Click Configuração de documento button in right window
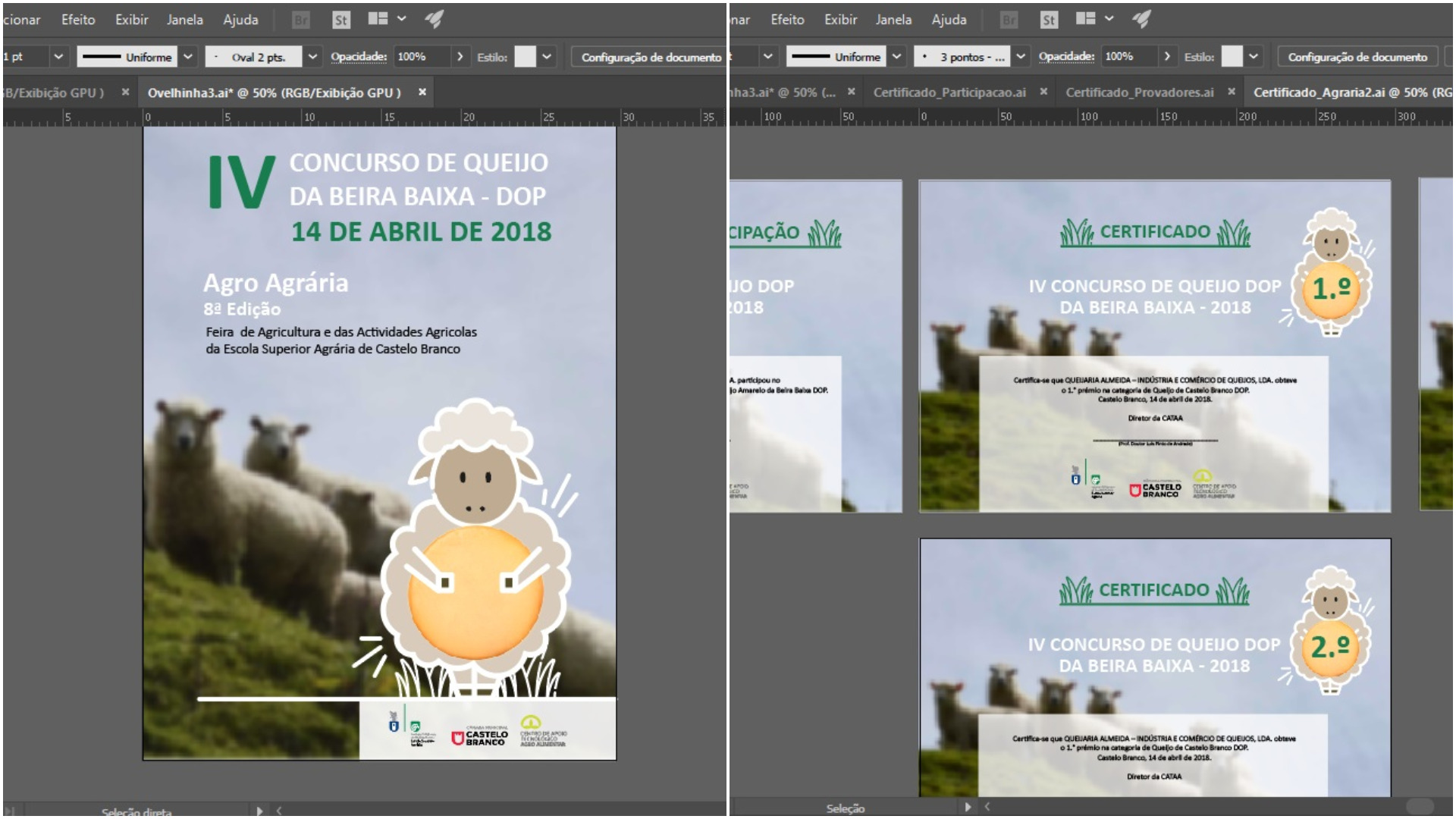 click(x=1357, y=57)
